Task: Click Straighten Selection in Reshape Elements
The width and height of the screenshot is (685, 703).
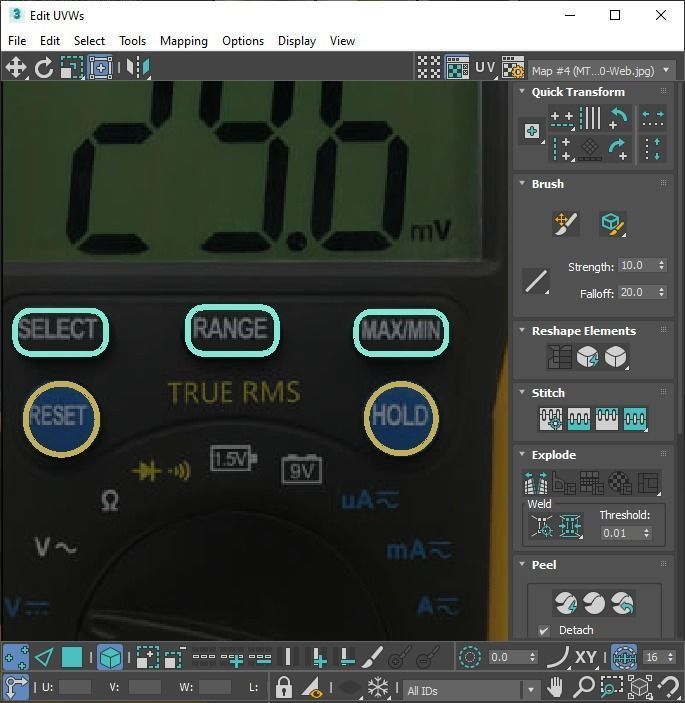Action: coord(559,357)
